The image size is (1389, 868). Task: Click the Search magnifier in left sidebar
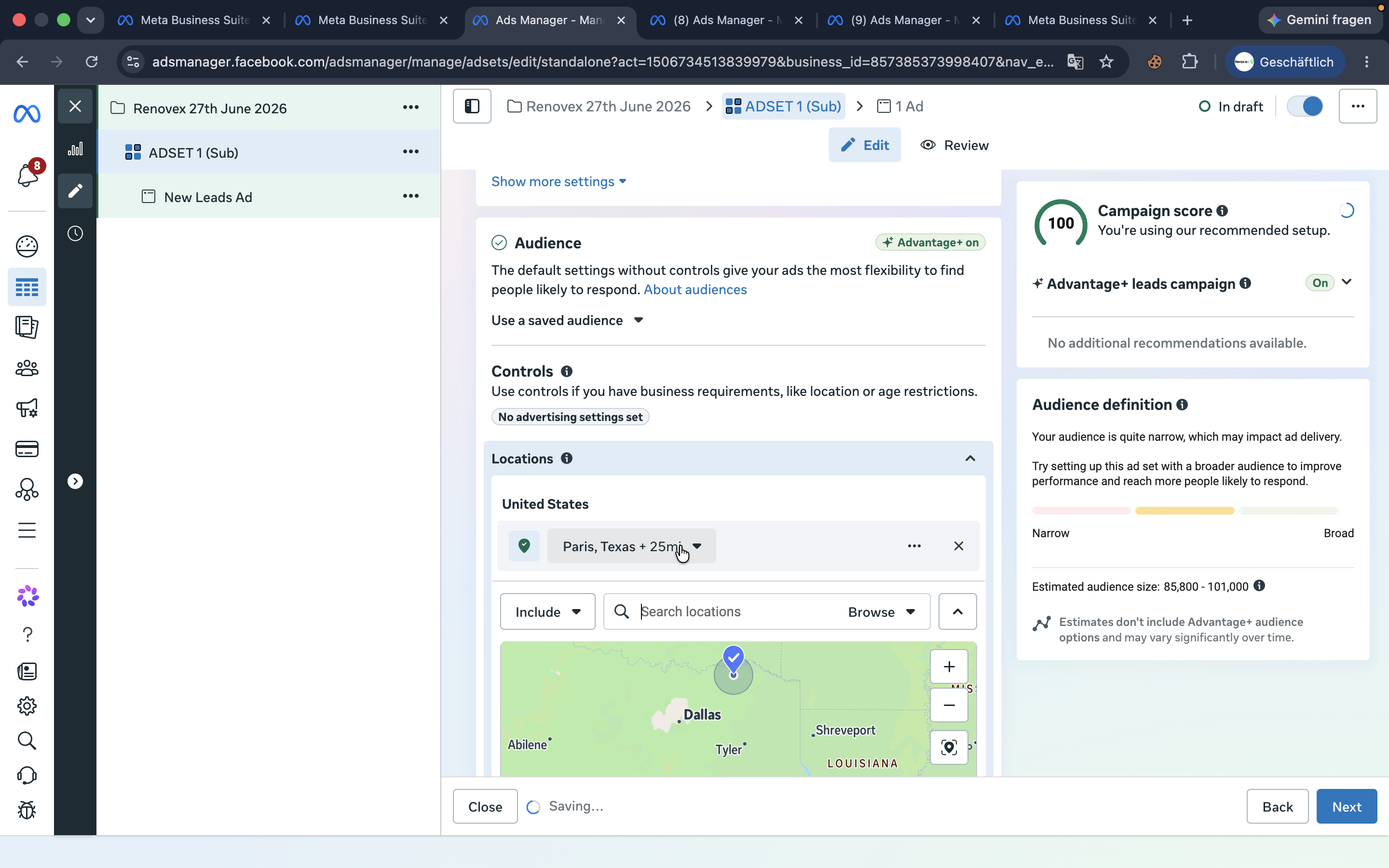pyautogui.click(x=27, y=741)
